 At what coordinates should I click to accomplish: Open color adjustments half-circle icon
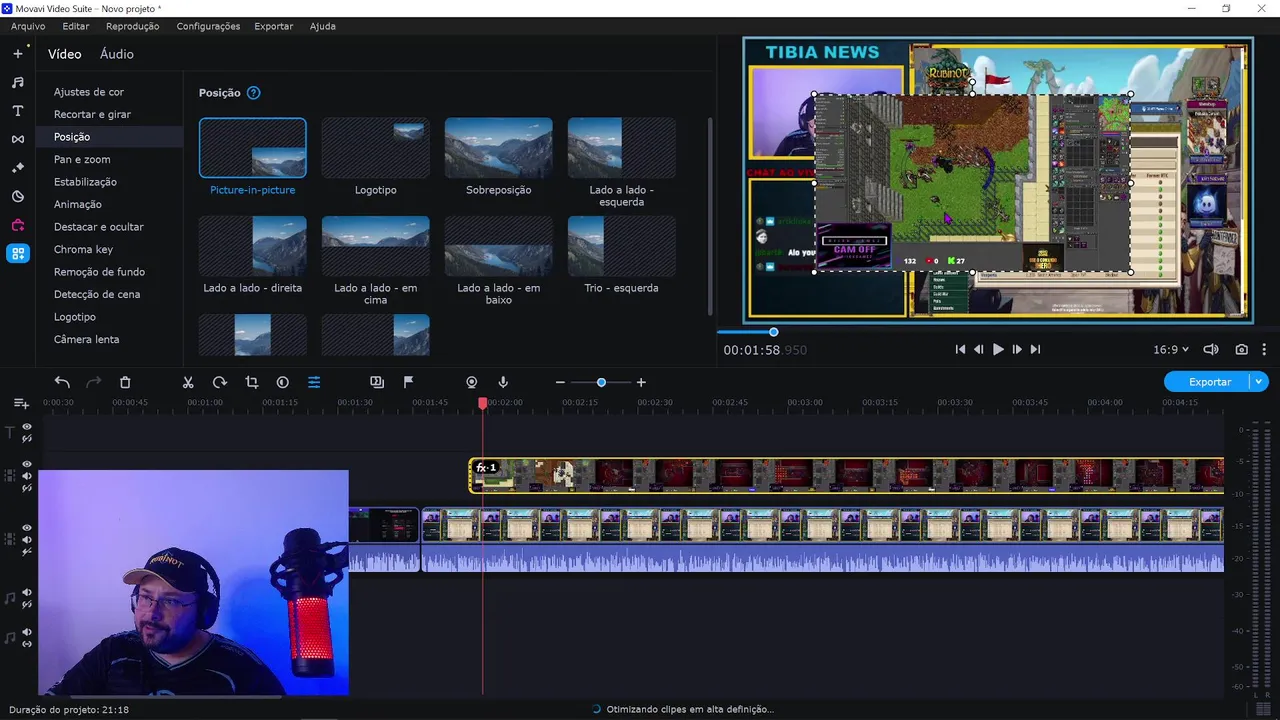pyautogui.click(x=283, y=382)
